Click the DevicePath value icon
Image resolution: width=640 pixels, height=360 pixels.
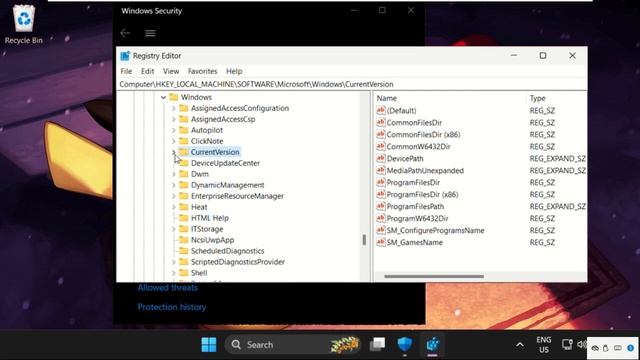click(x=380, y=158)
